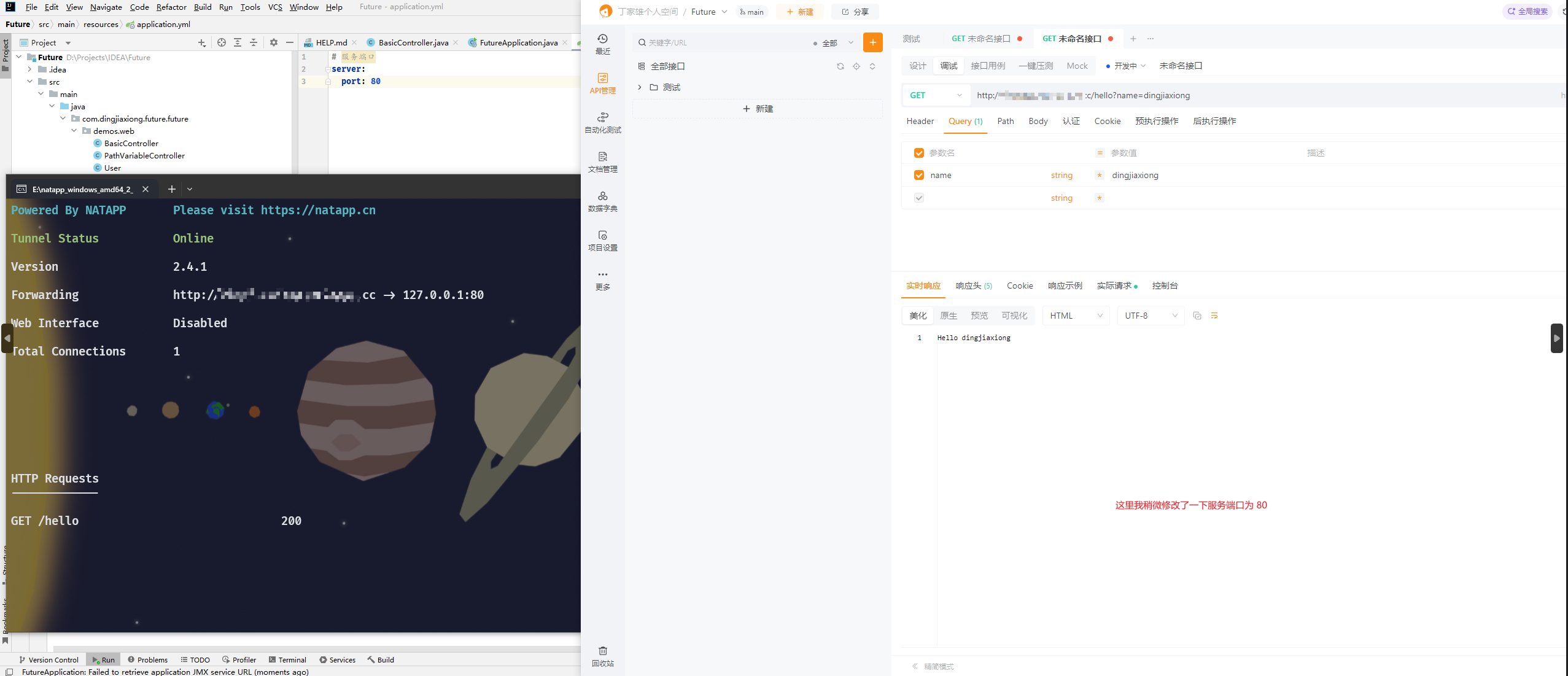Open the 全部 filter dropdown in search

[834, 43]
